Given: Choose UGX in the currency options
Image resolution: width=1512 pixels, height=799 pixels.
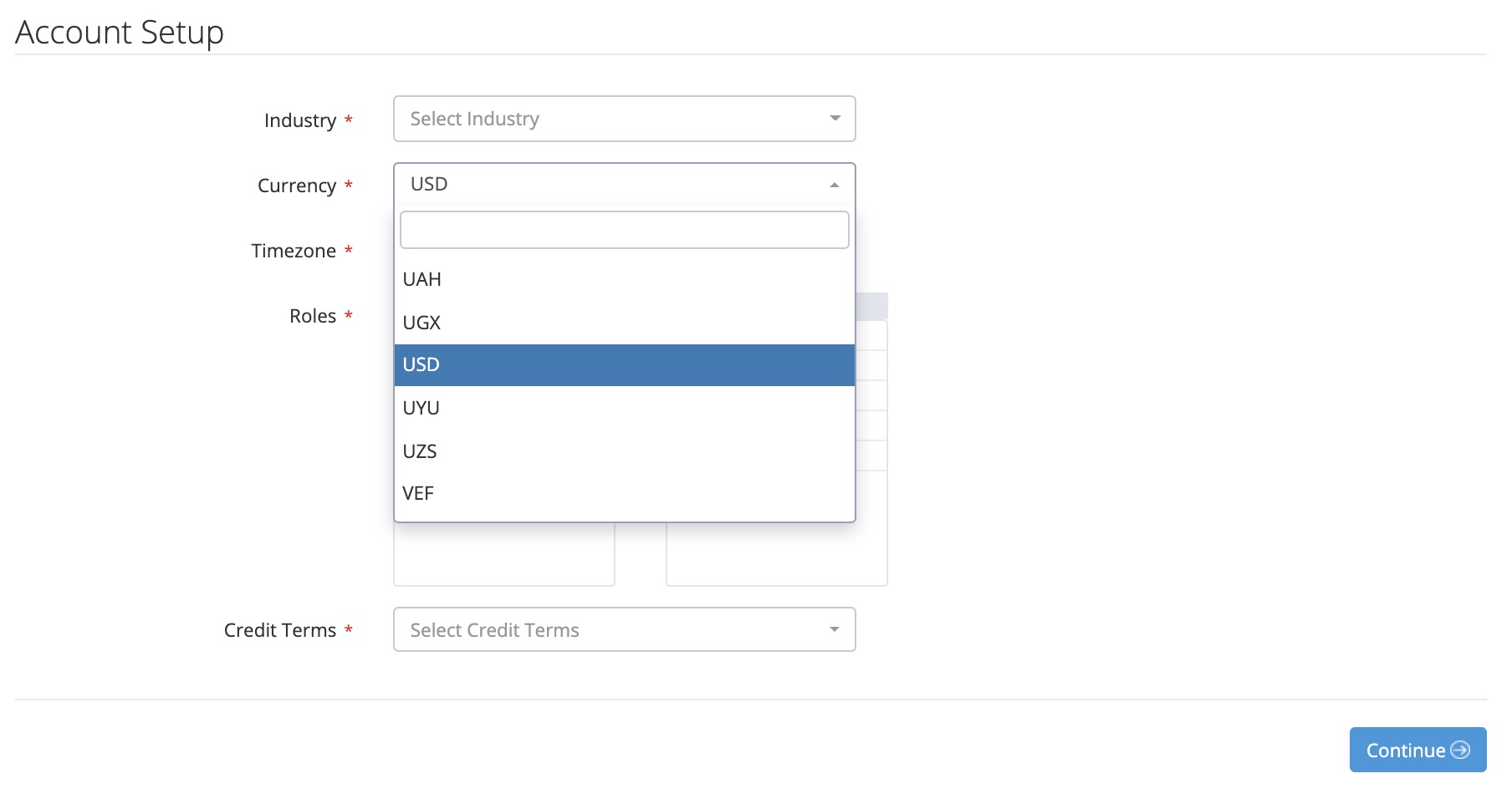Looking at the screenshot, I should [x=422, y=323].
